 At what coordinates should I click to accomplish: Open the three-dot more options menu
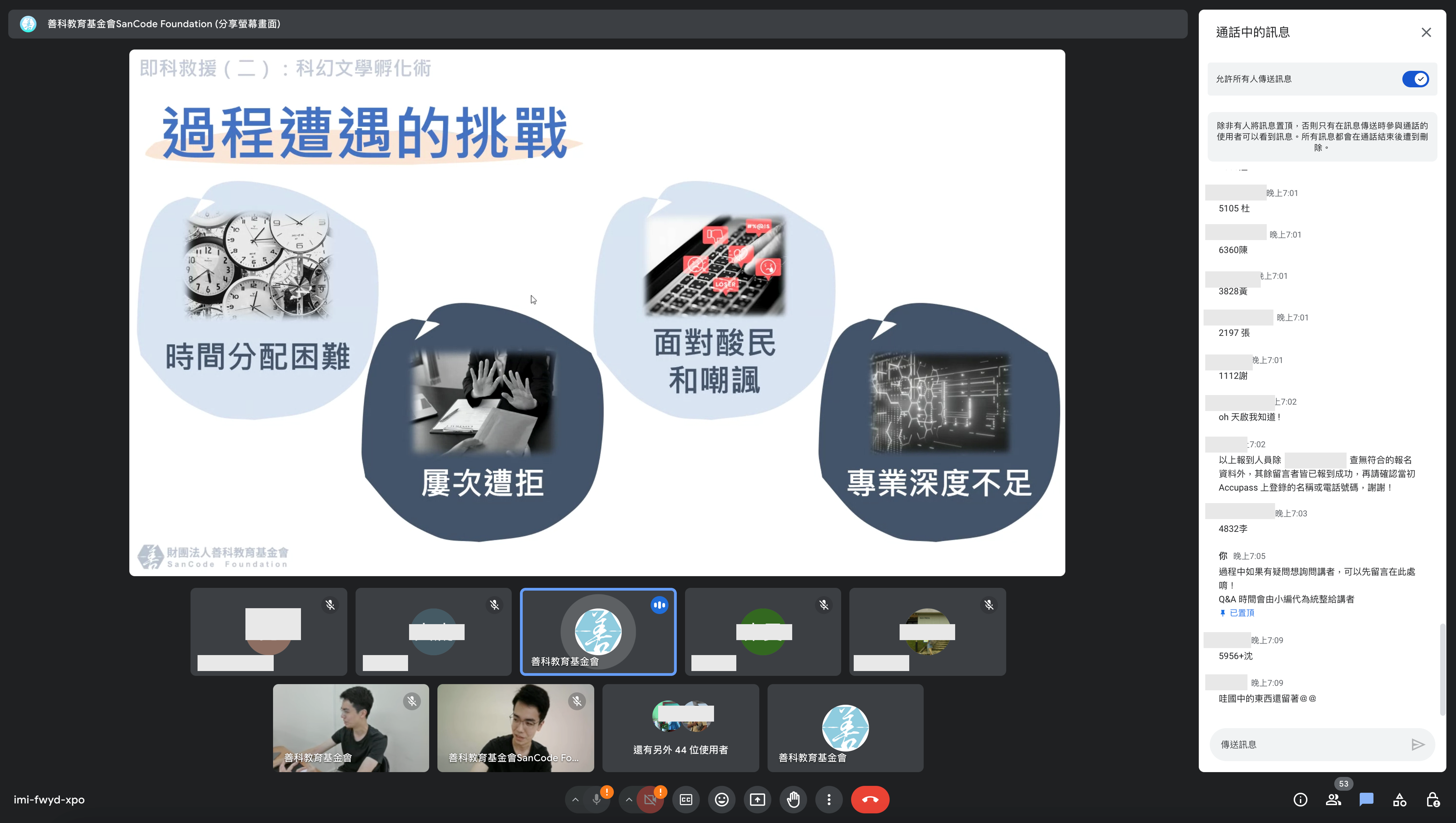(829, 800)
